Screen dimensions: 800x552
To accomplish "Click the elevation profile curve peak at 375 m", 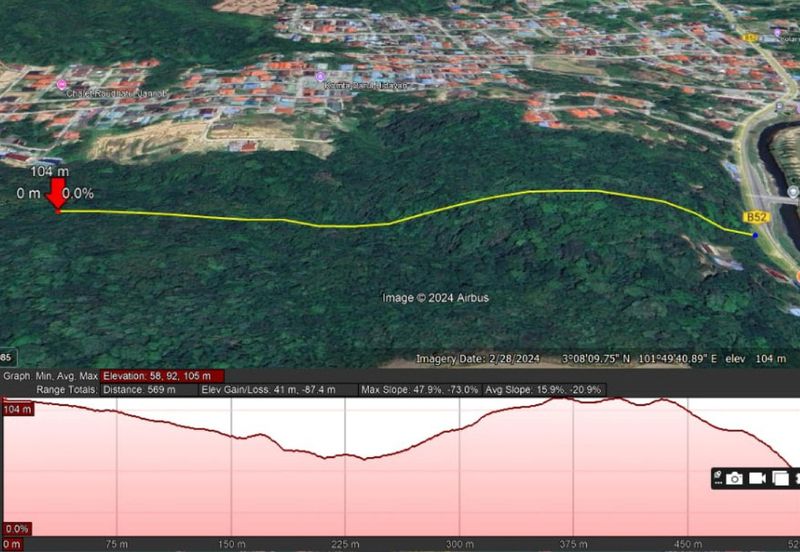I will coord(561,398).
